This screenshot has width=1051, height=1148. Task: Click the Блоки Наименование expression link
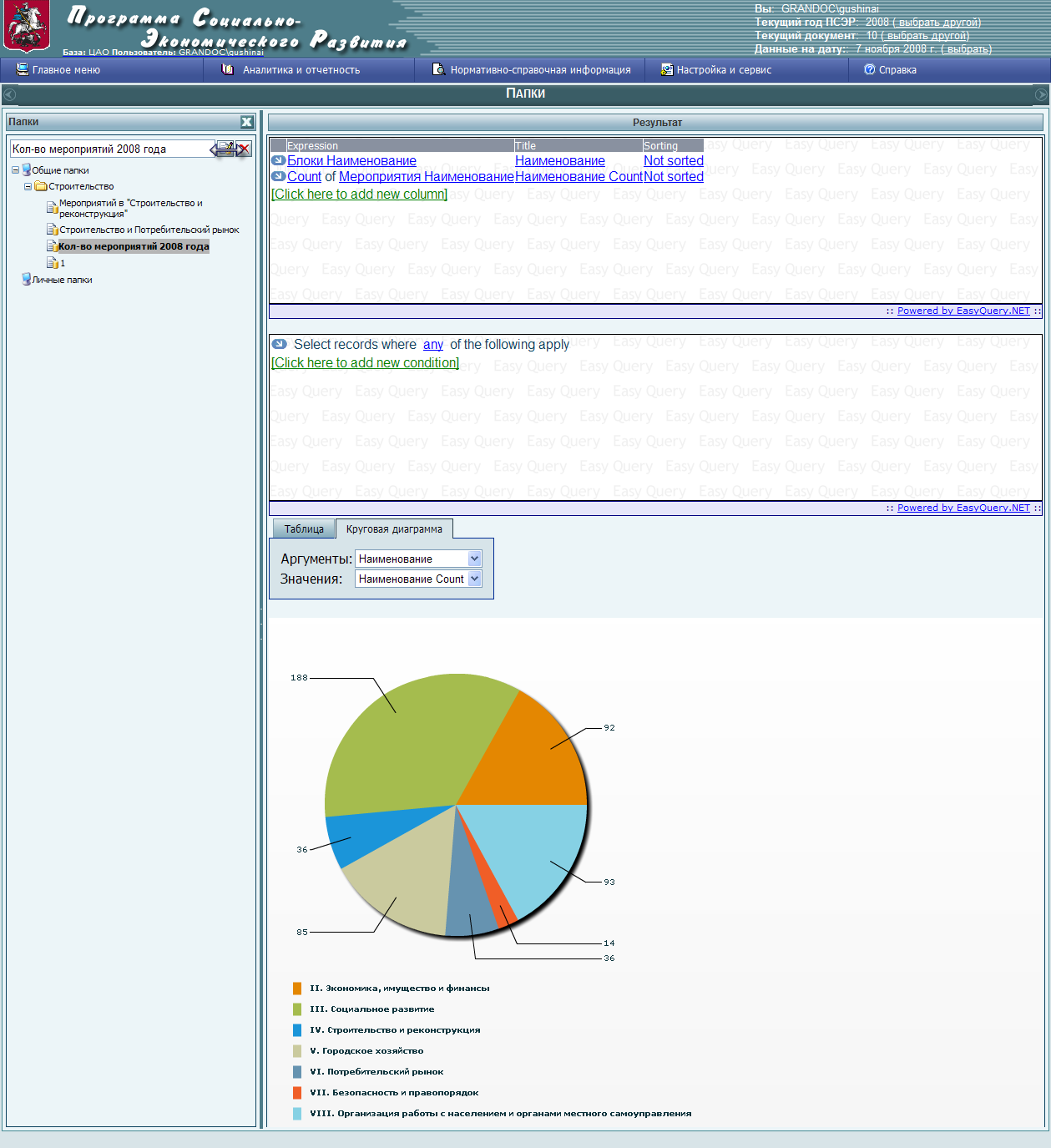(352, 160)
